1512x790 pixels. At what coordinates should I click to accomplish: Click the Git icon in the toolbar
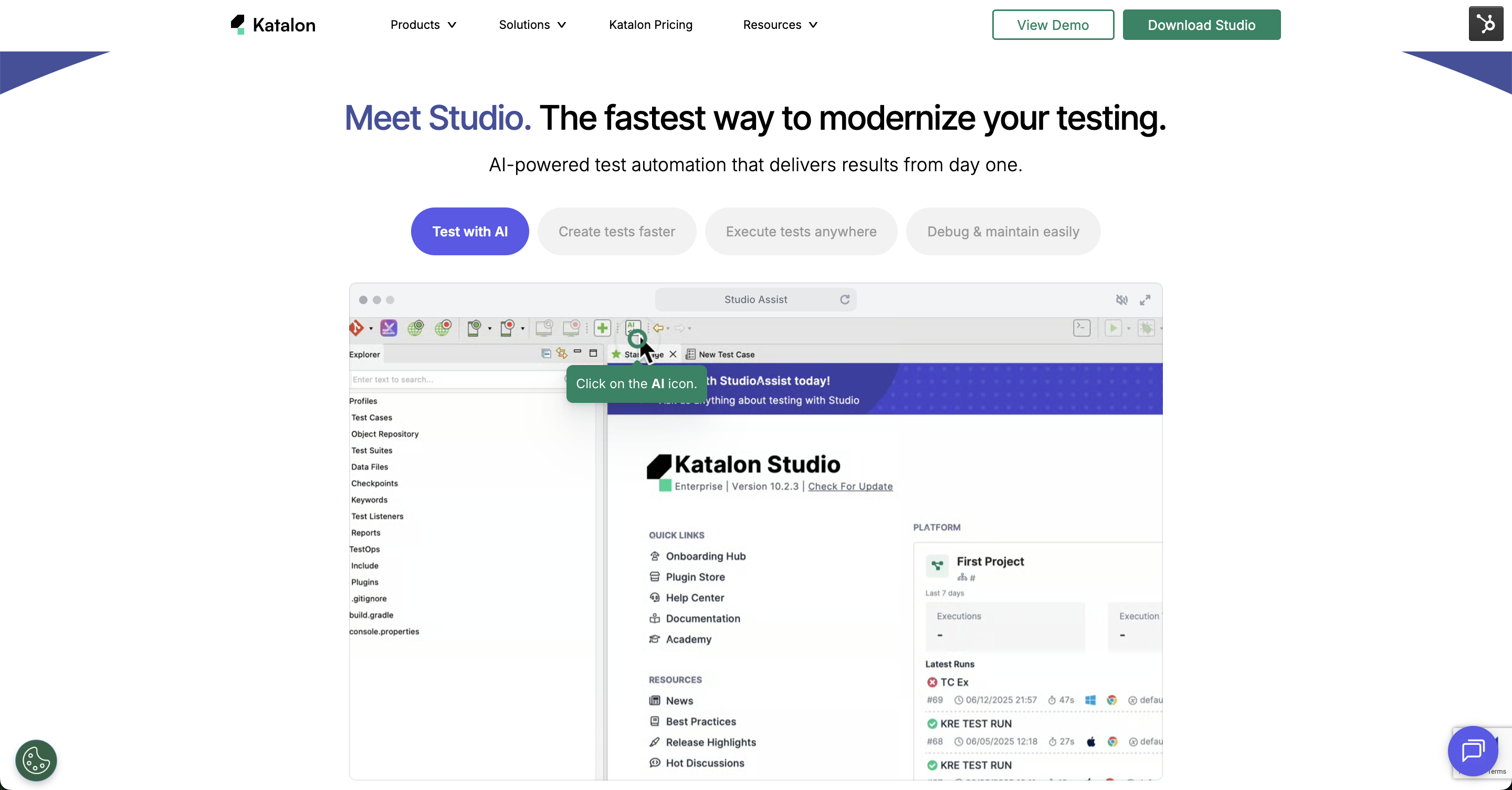(358, 327)
